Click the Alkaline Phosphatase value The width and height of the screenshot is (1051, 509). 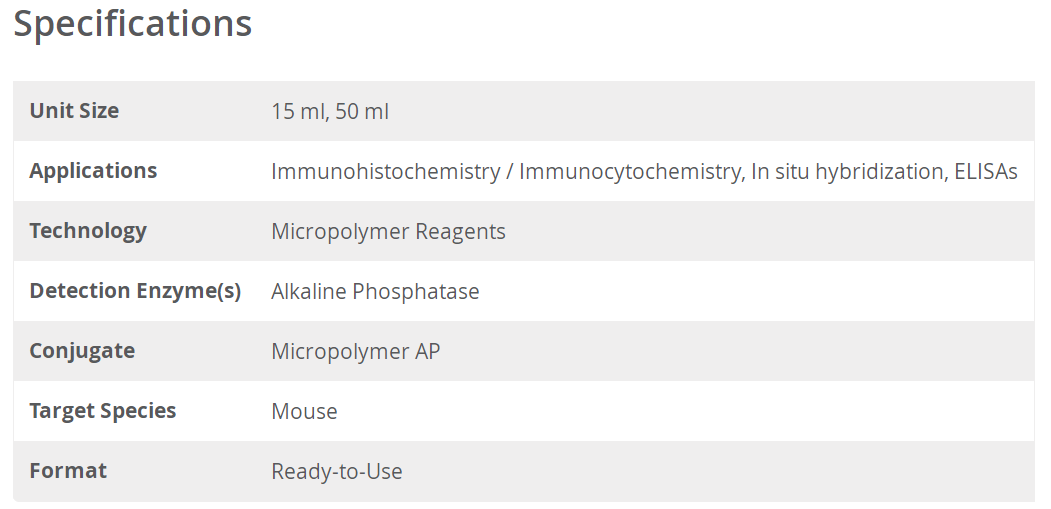pyautogui.click(x=375, y=292)
